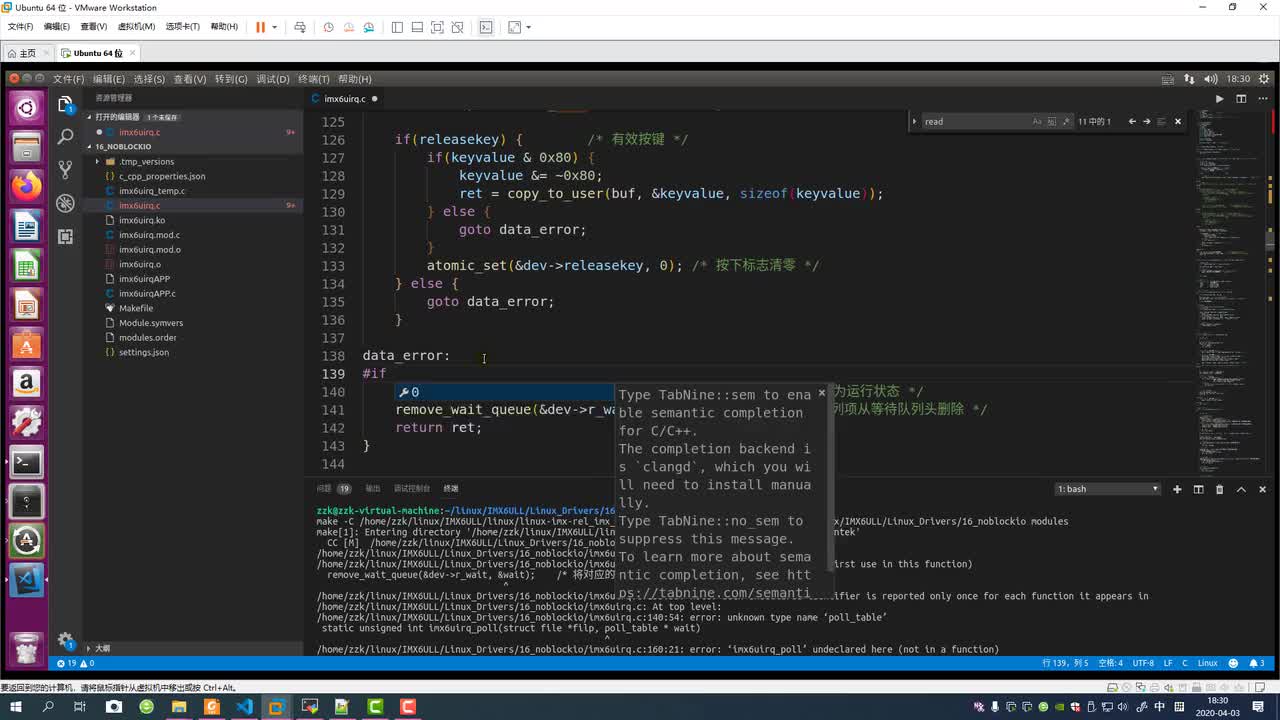This screenshot has width=1280, height=720.
Task: Maximize the terminal panel with up chevron
Action: coord(1241,489)
